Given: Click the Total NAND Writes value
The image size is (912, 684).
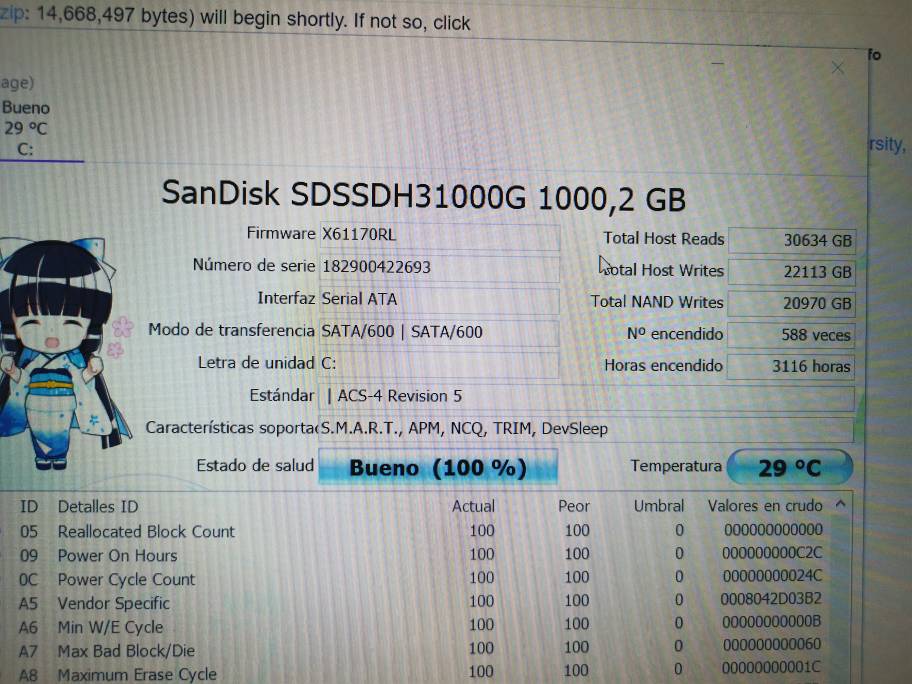Looking at the screenshot, I should pyautogui.click(x=791, y=303).
